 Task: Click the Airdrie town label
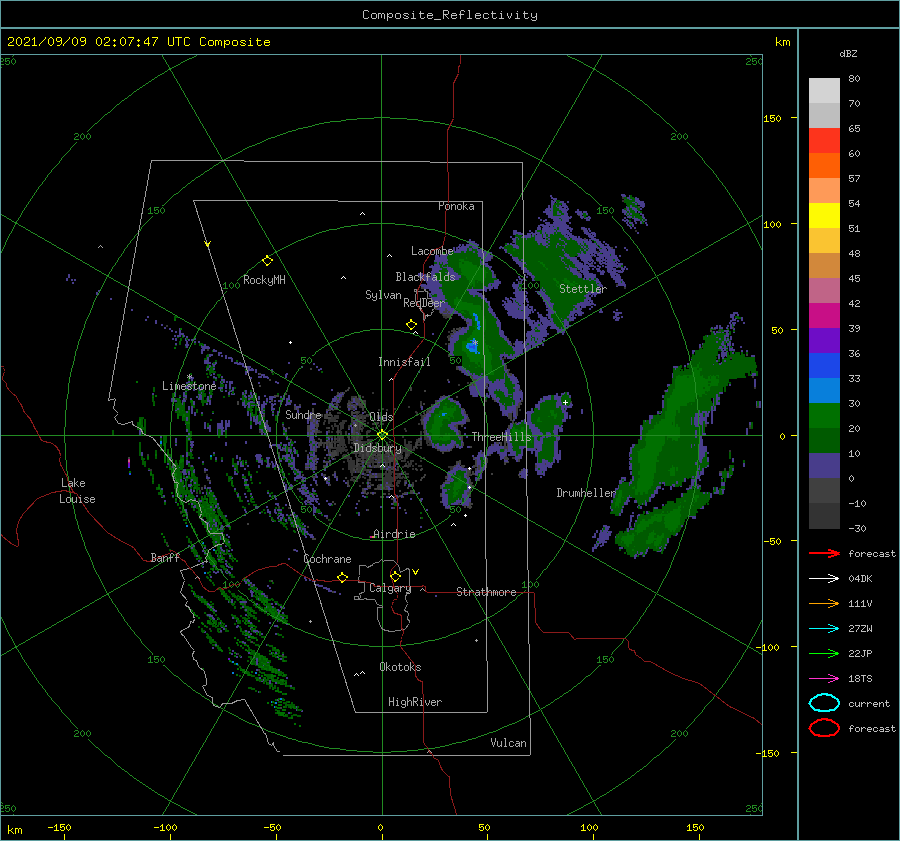394,534
